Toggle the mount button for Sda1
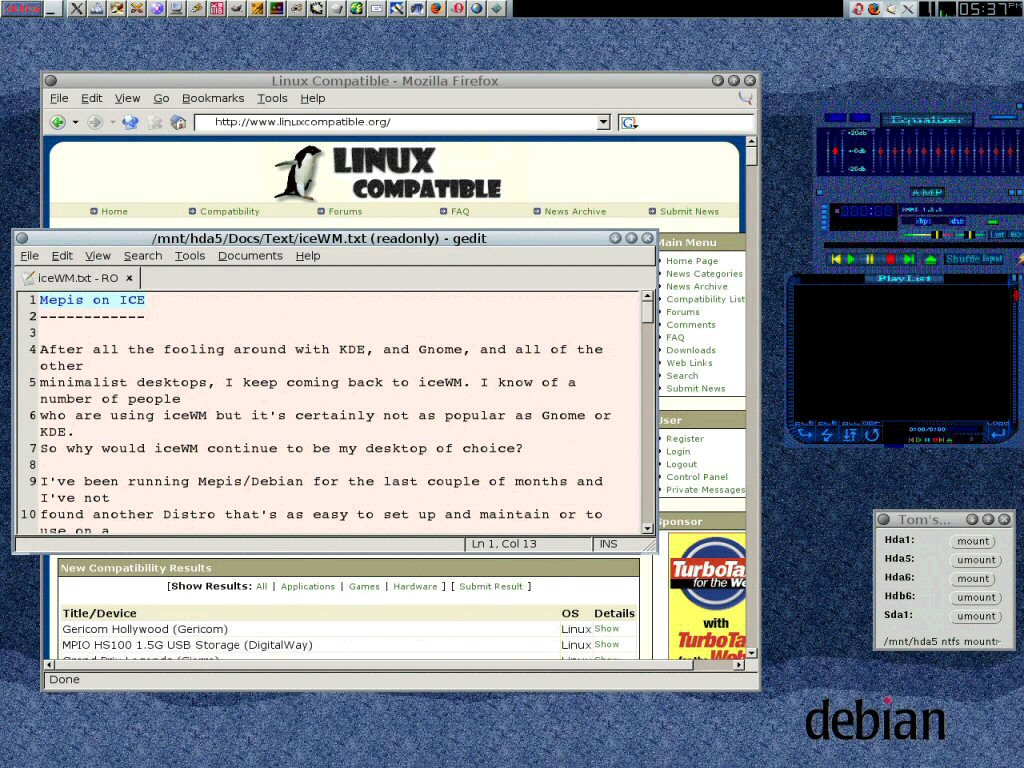The height and width of the screenshot is (768, 1024). [975, 616]
